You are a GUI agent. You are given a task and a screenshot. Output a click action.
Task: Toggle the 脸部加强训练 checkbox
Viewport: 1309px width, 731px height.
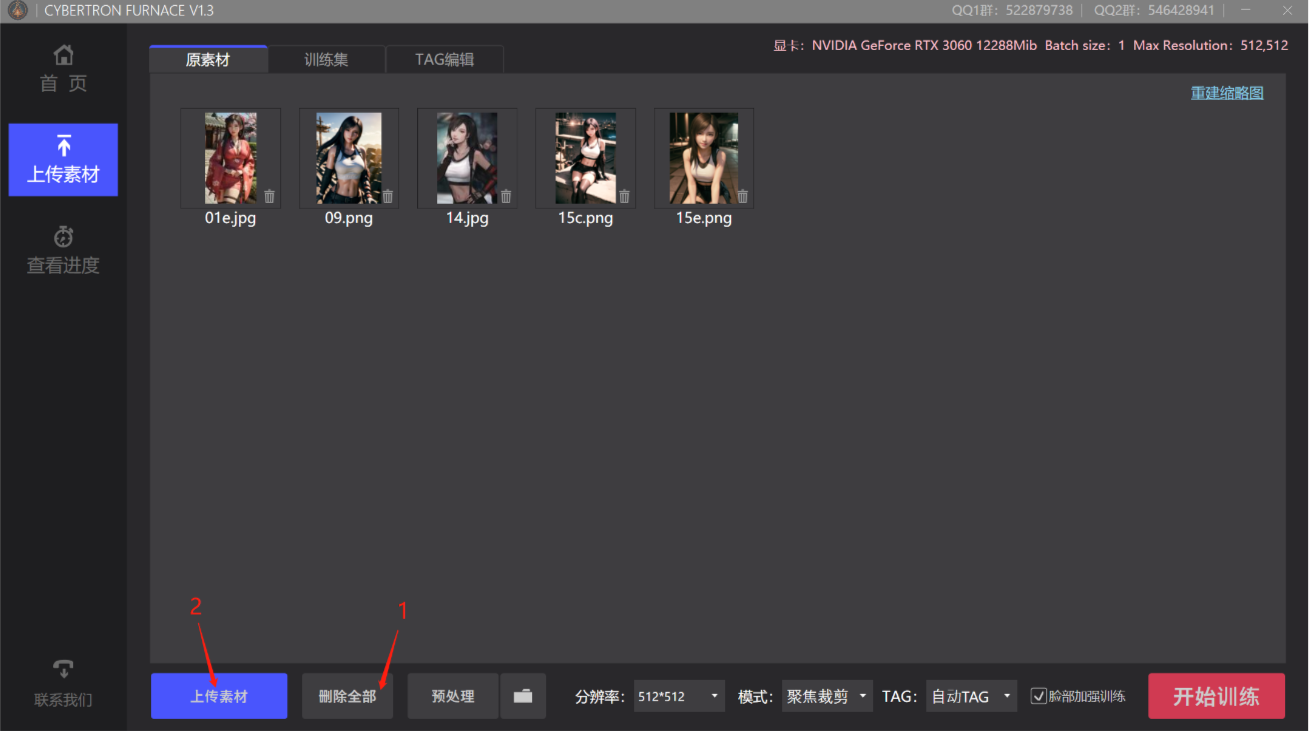[1039, 696]
